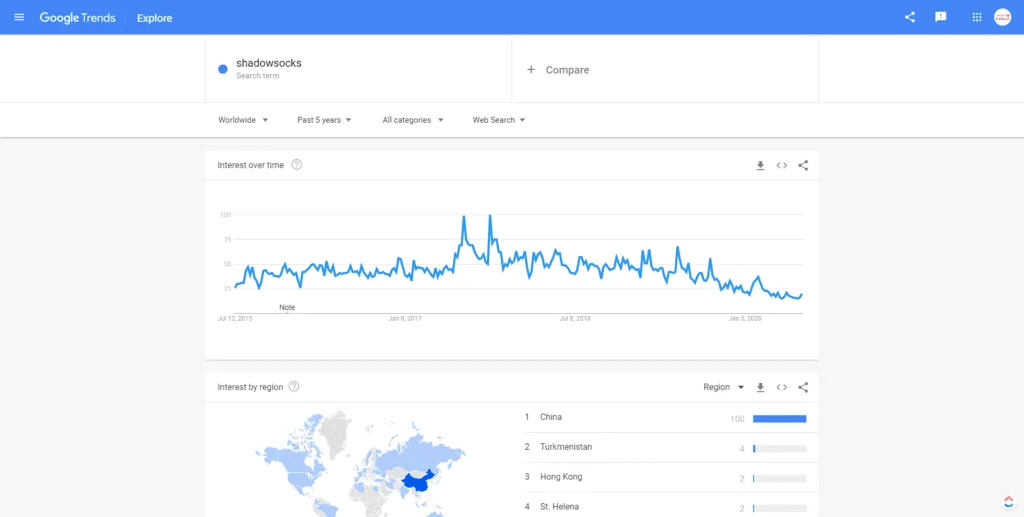Click the share icon in the header

(x=910, y=17)
